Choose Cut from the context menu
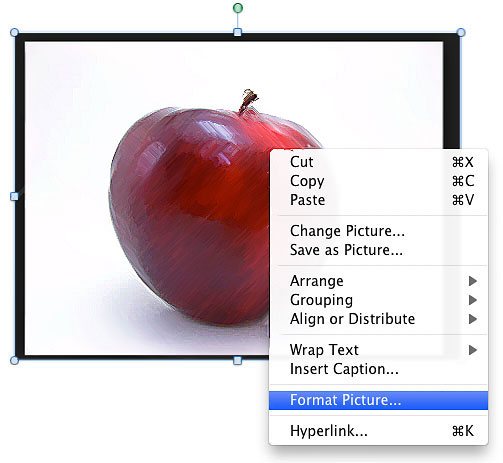Viewport: 503px width, 463px height. 378,162
